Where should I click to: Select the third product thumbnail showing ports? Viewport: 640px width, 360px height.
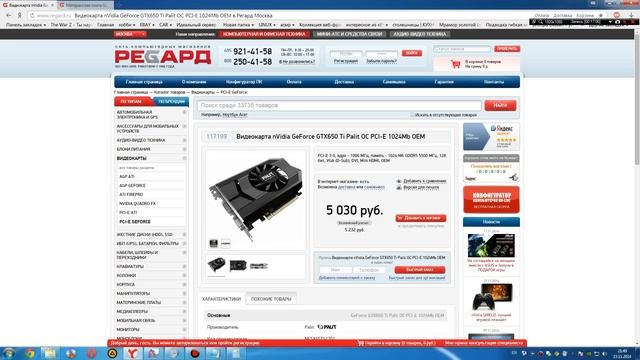[x=259, y=266]
